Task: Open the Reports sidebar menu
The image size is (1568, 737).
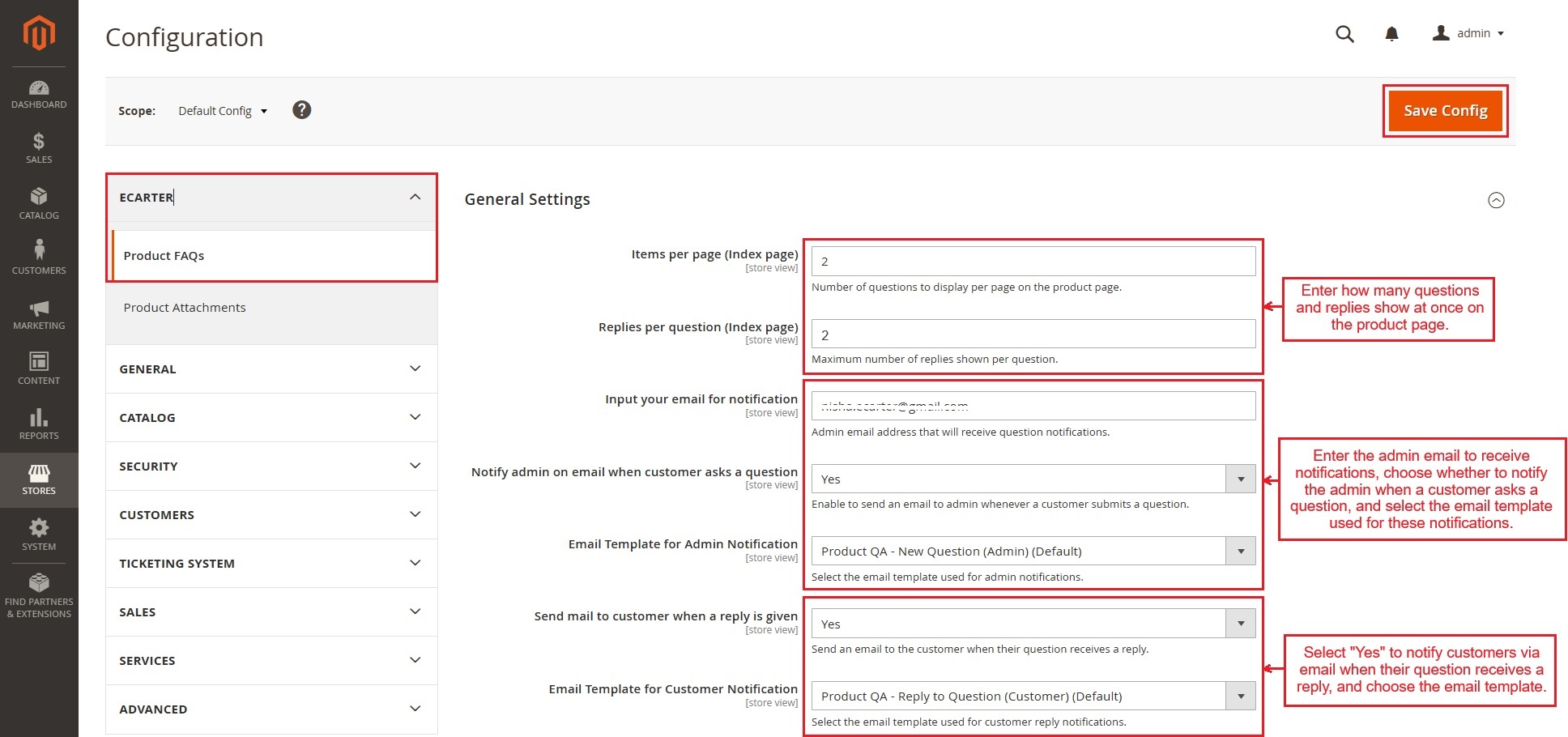Action: click(x=39, y=425)
